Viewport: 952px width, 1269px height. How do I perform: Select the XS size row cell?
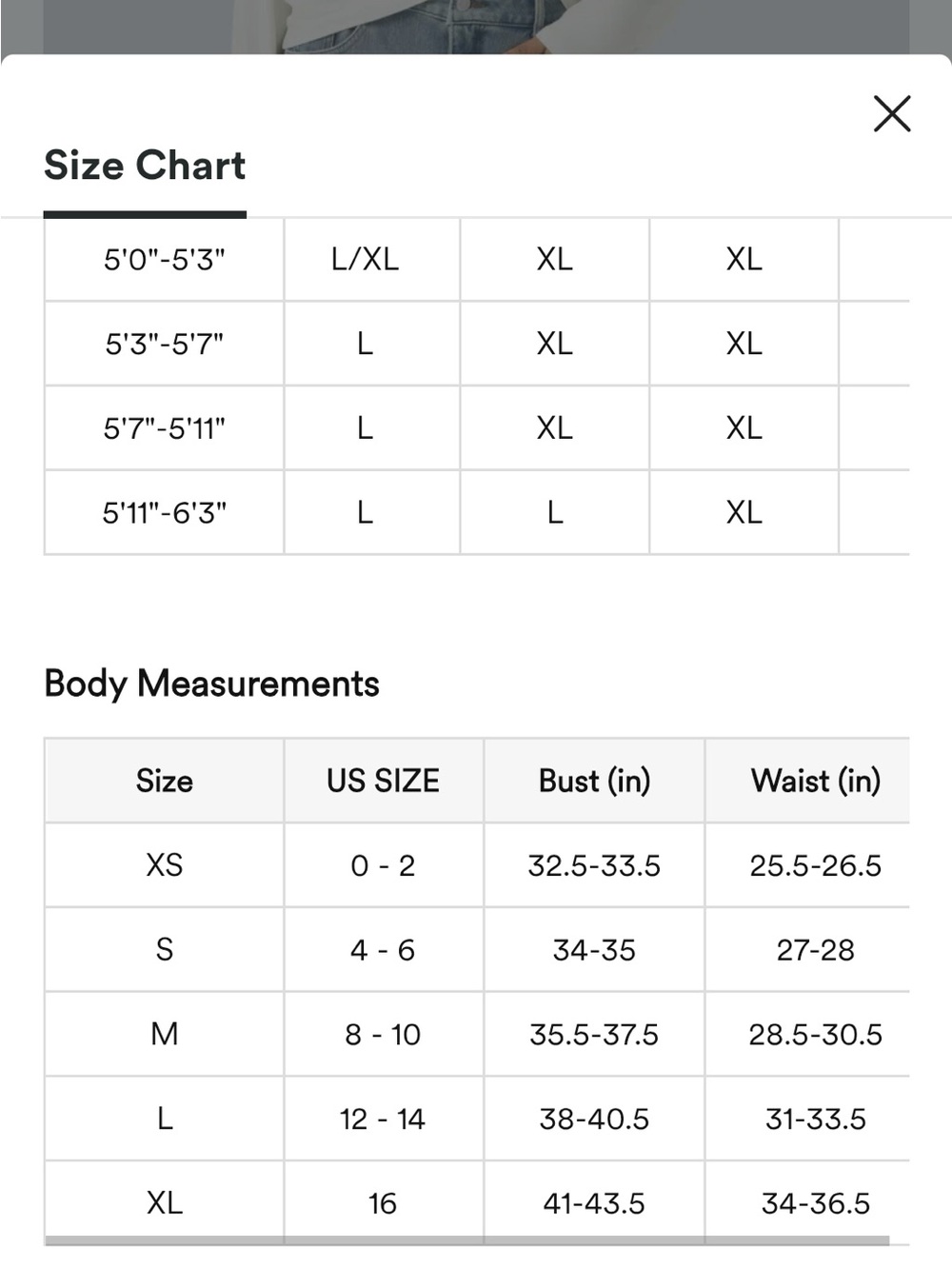165,864
